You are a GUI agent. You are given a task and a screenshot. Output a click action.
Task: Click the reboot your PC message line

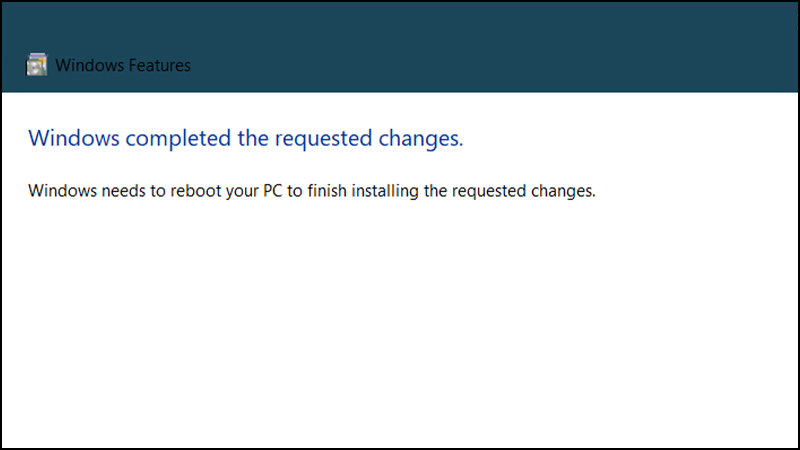pyautogui.click(x=312, y=191)
